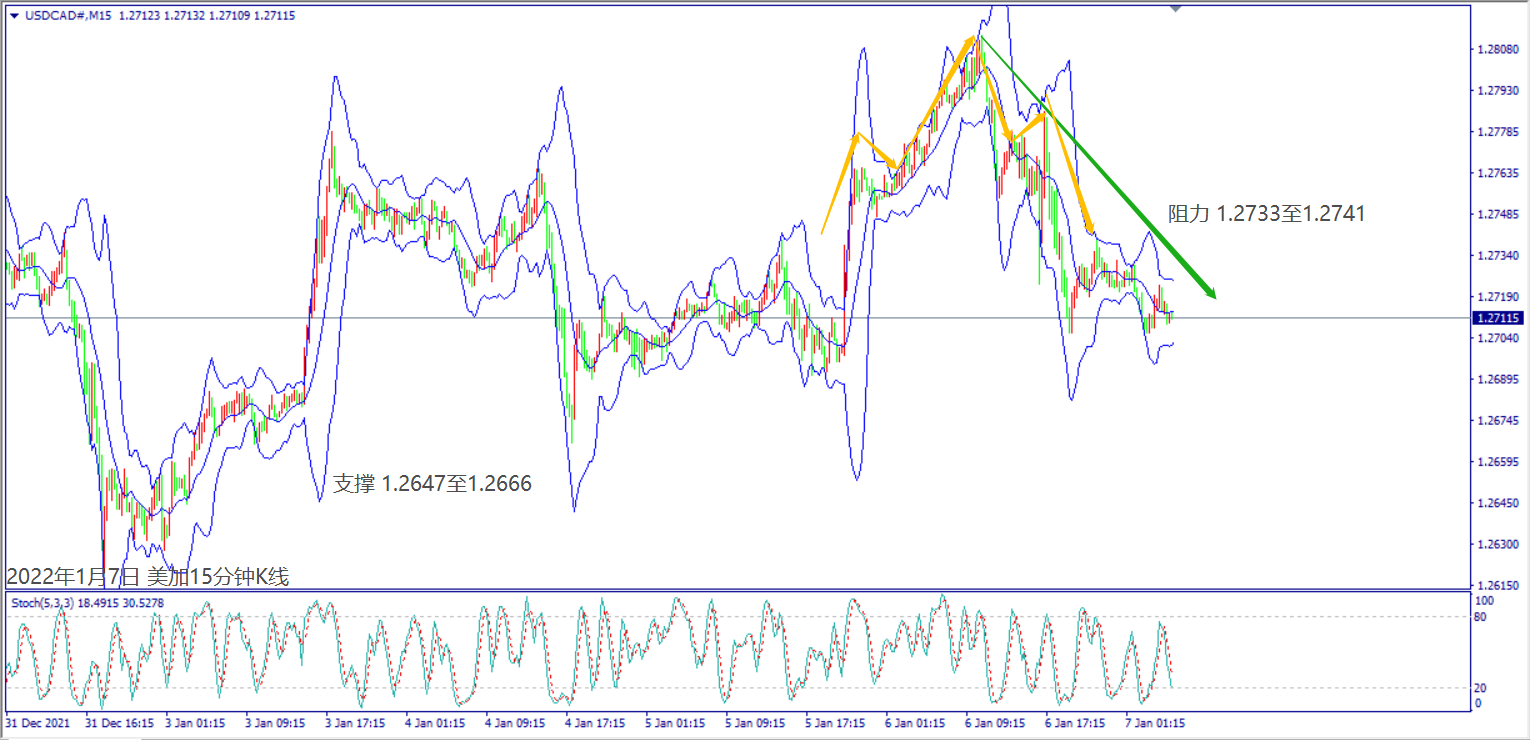Click the 1.26595 price axis label
The image size is (1530, 740).
(1499, 463)
